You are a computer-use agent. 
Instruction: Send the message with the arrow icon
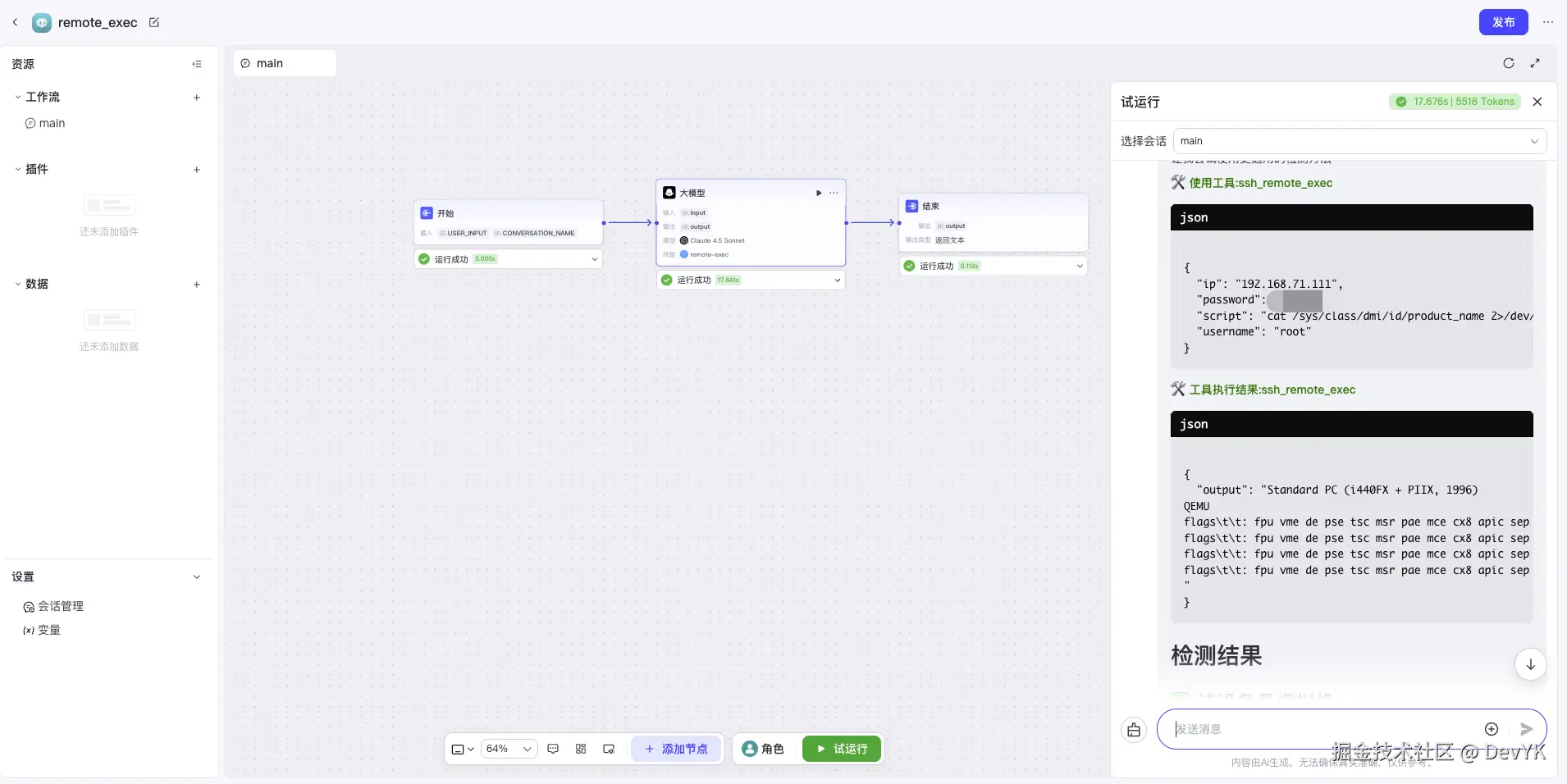[x=1526, y=729]
